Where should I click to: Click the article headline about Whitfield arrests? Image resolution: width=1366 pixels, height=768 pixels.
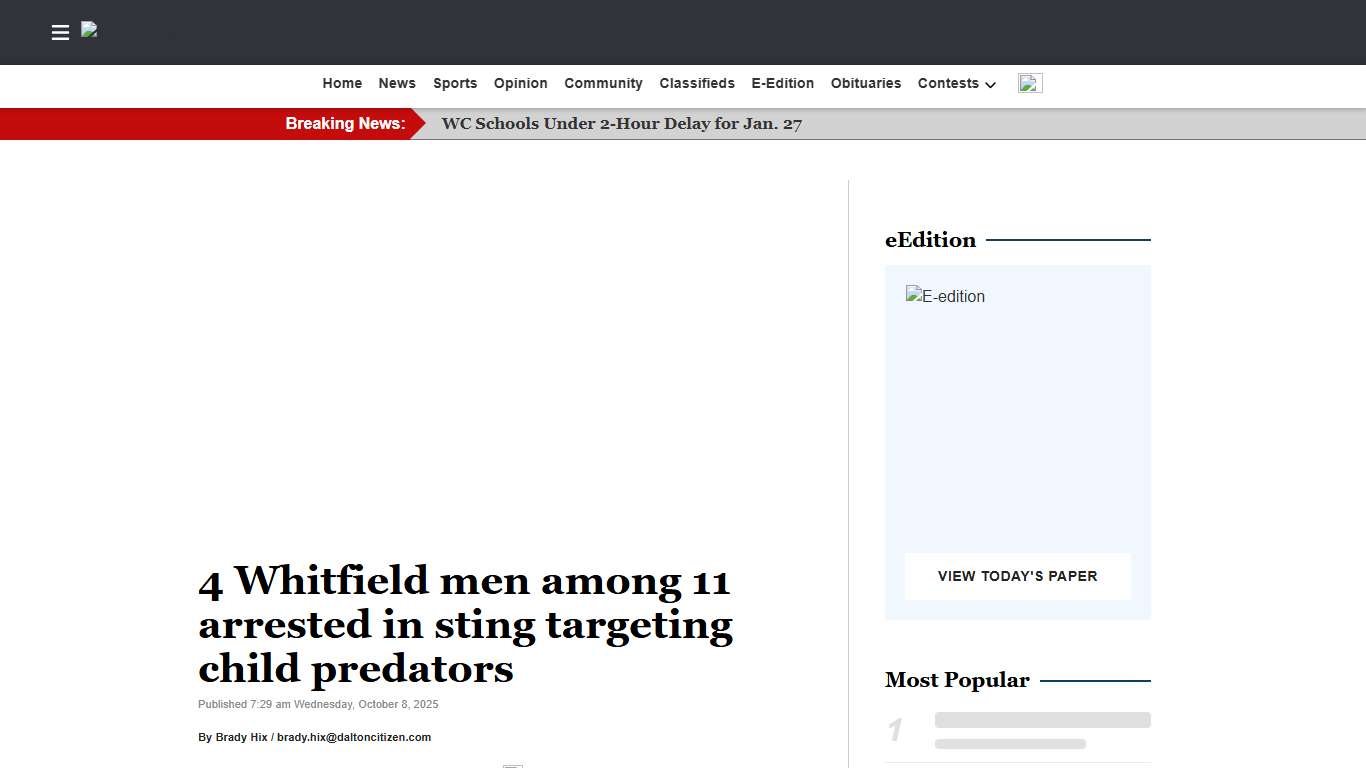click(x=466, y=624)
